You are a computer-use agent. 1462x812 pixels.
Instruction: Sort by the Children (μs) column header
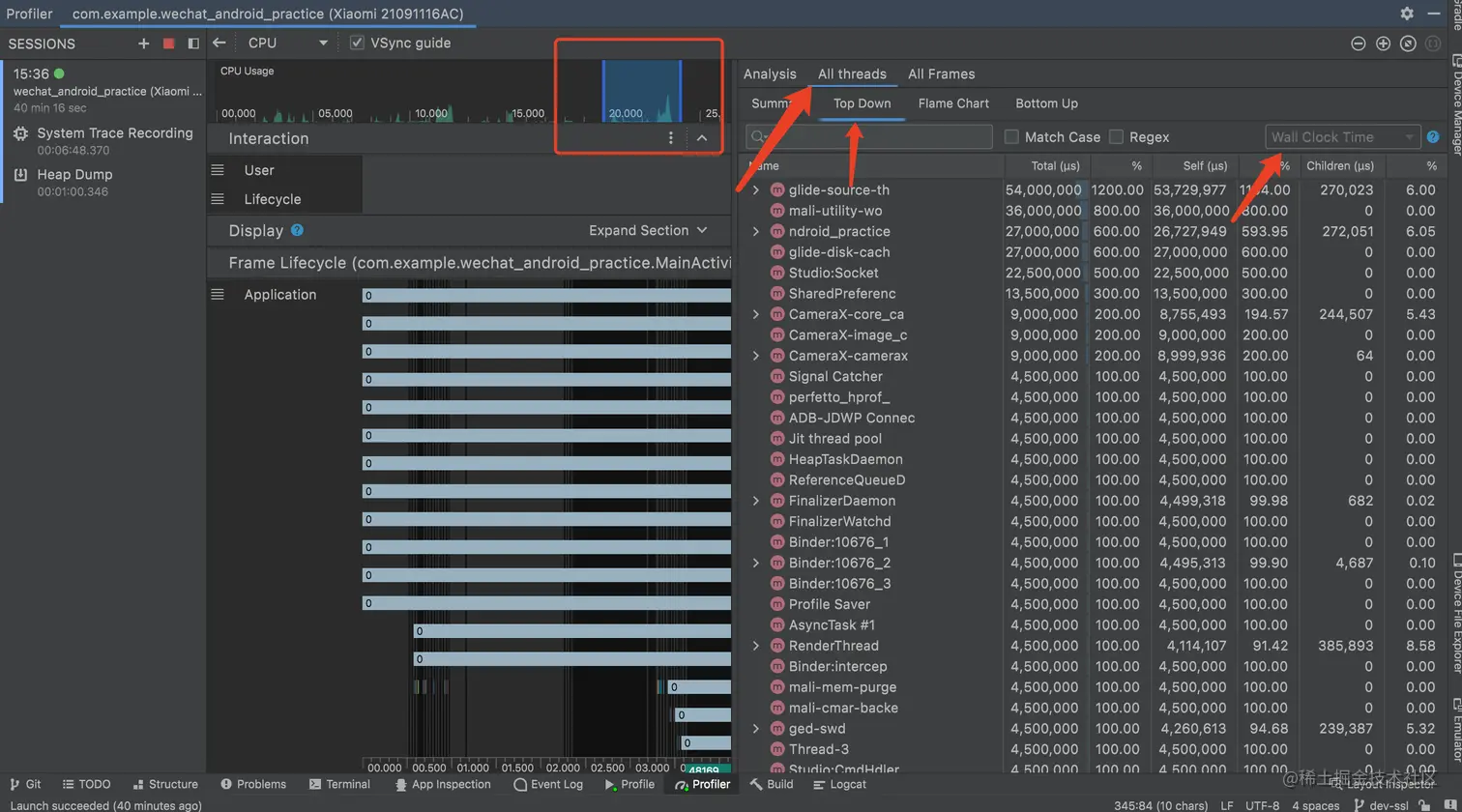coord(1339,166)
